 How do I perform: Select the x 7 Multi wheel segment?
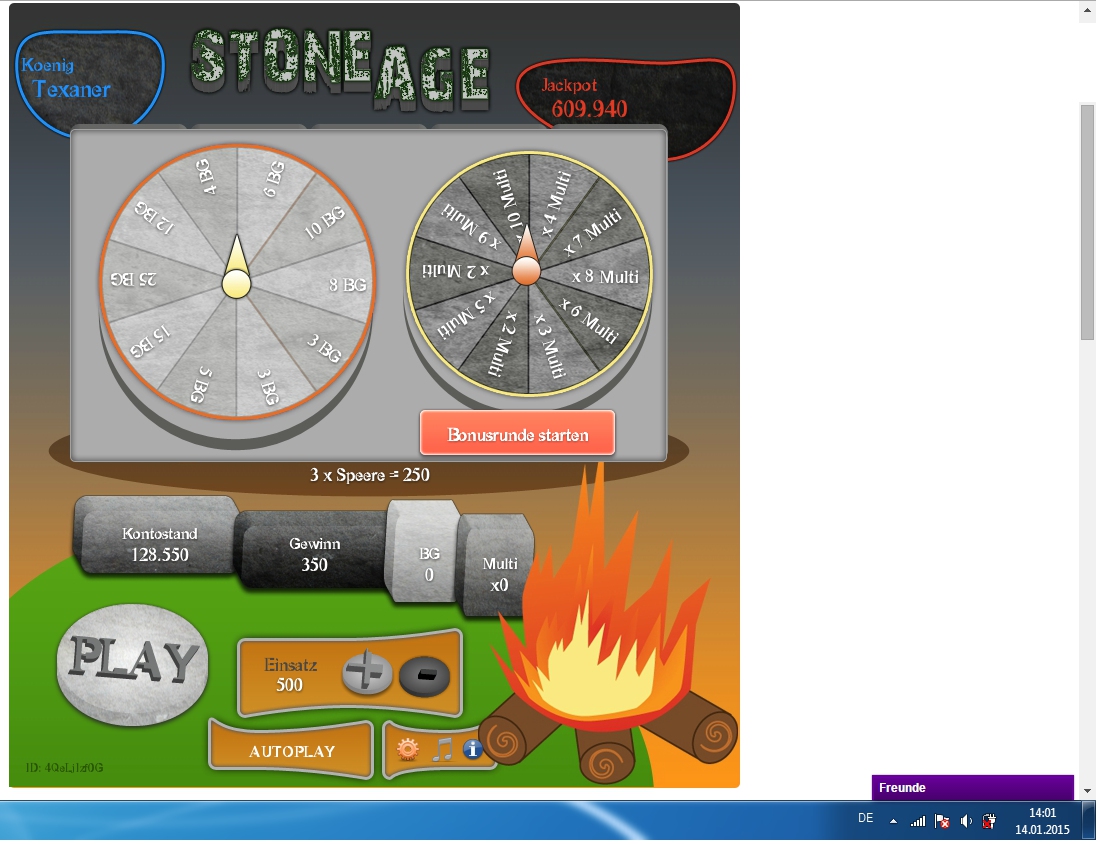(593, 231)
